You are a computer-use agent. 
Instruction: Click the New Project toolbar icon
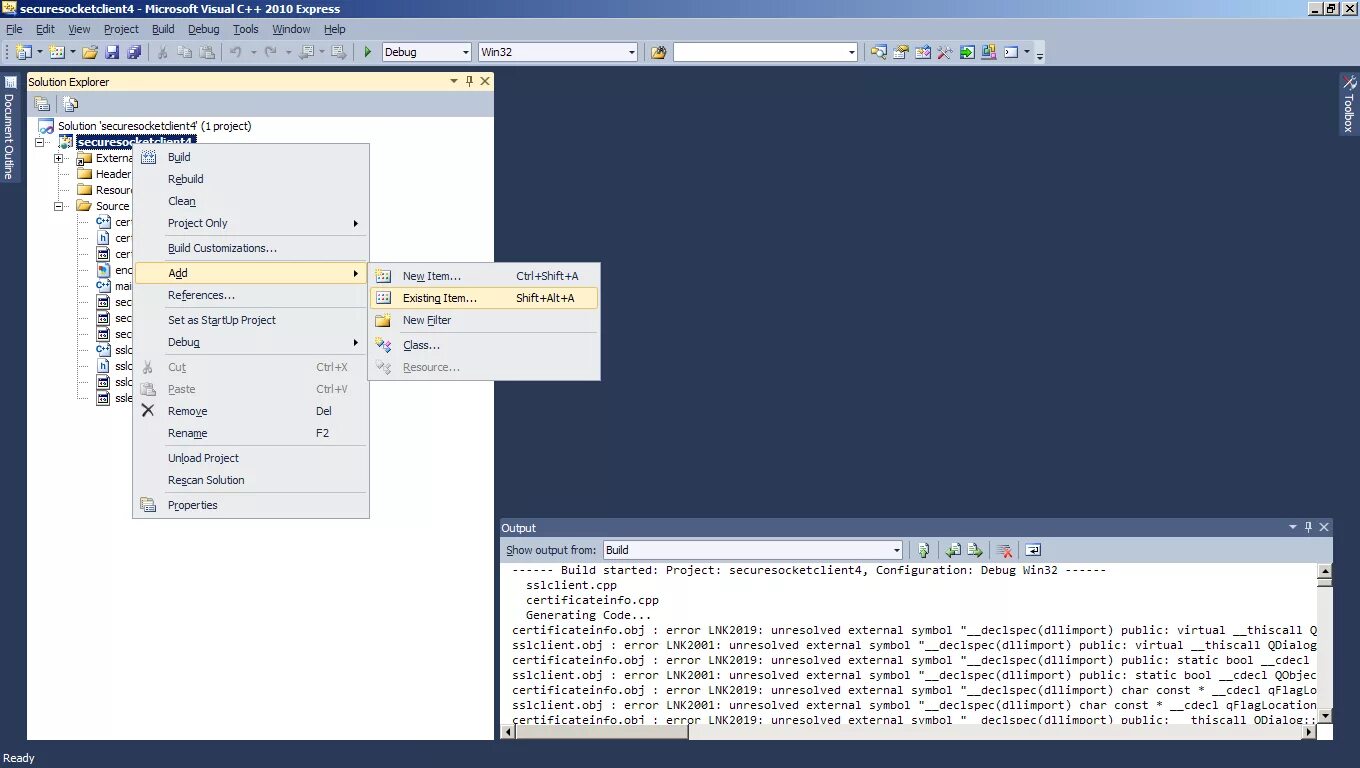tap(23, 52)
